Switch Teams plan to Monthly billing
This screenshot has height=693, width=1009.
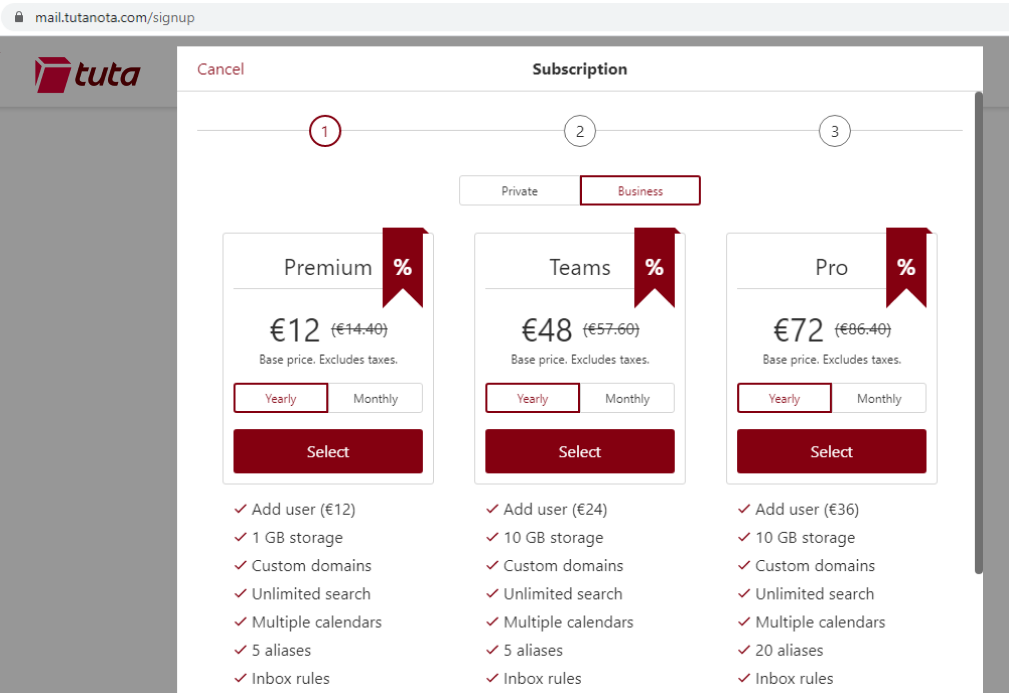627,398
